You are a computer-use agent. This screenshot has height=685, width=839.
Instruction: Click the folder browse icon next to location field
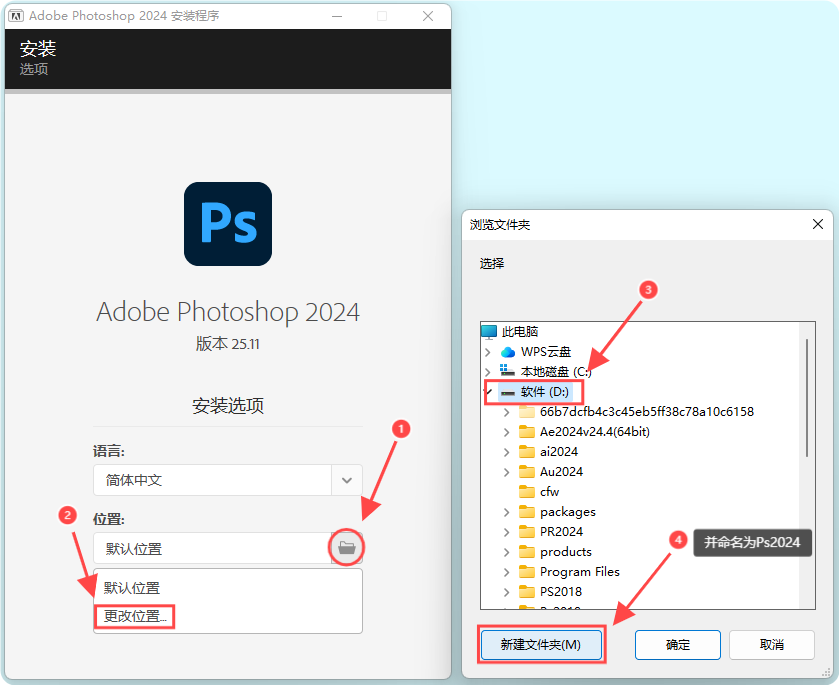coord(347,547)
